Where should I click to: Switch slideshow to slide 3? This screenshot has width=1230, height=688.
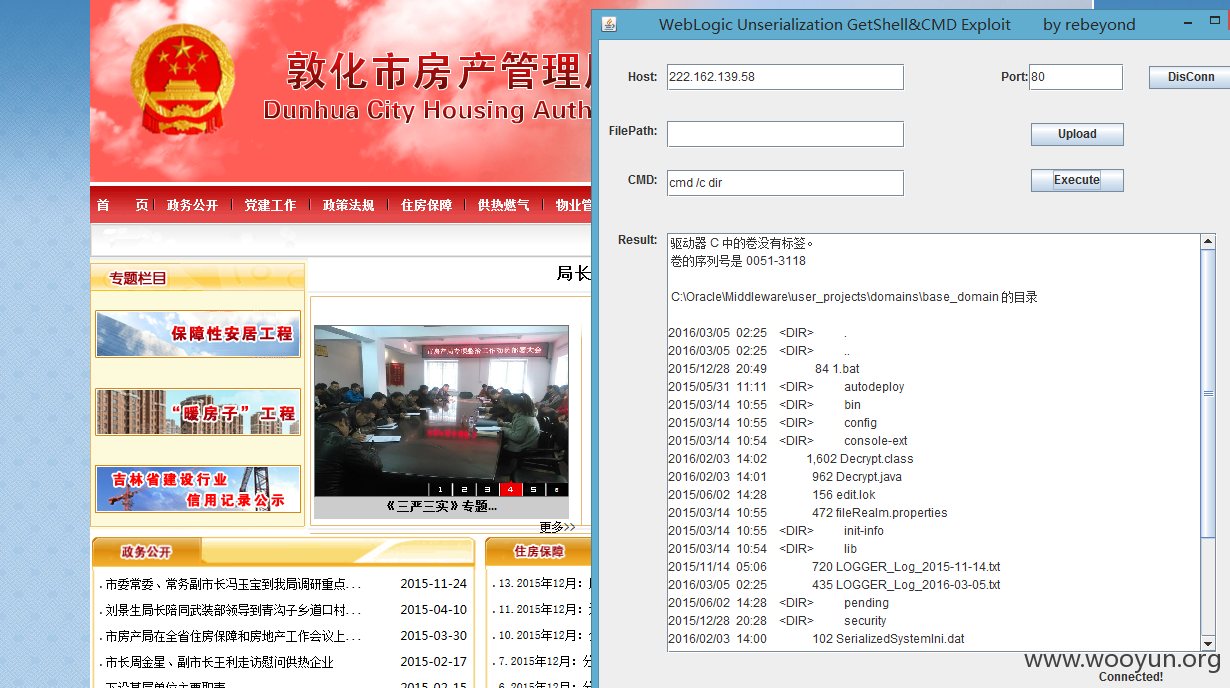coord(487,489)
